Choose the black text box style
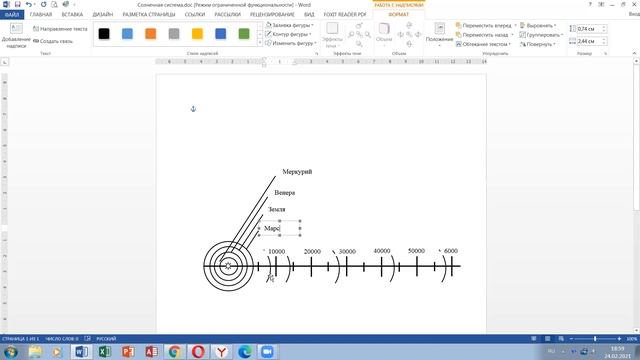Screen dimensions: 640x360 click(x=104, y=33)
